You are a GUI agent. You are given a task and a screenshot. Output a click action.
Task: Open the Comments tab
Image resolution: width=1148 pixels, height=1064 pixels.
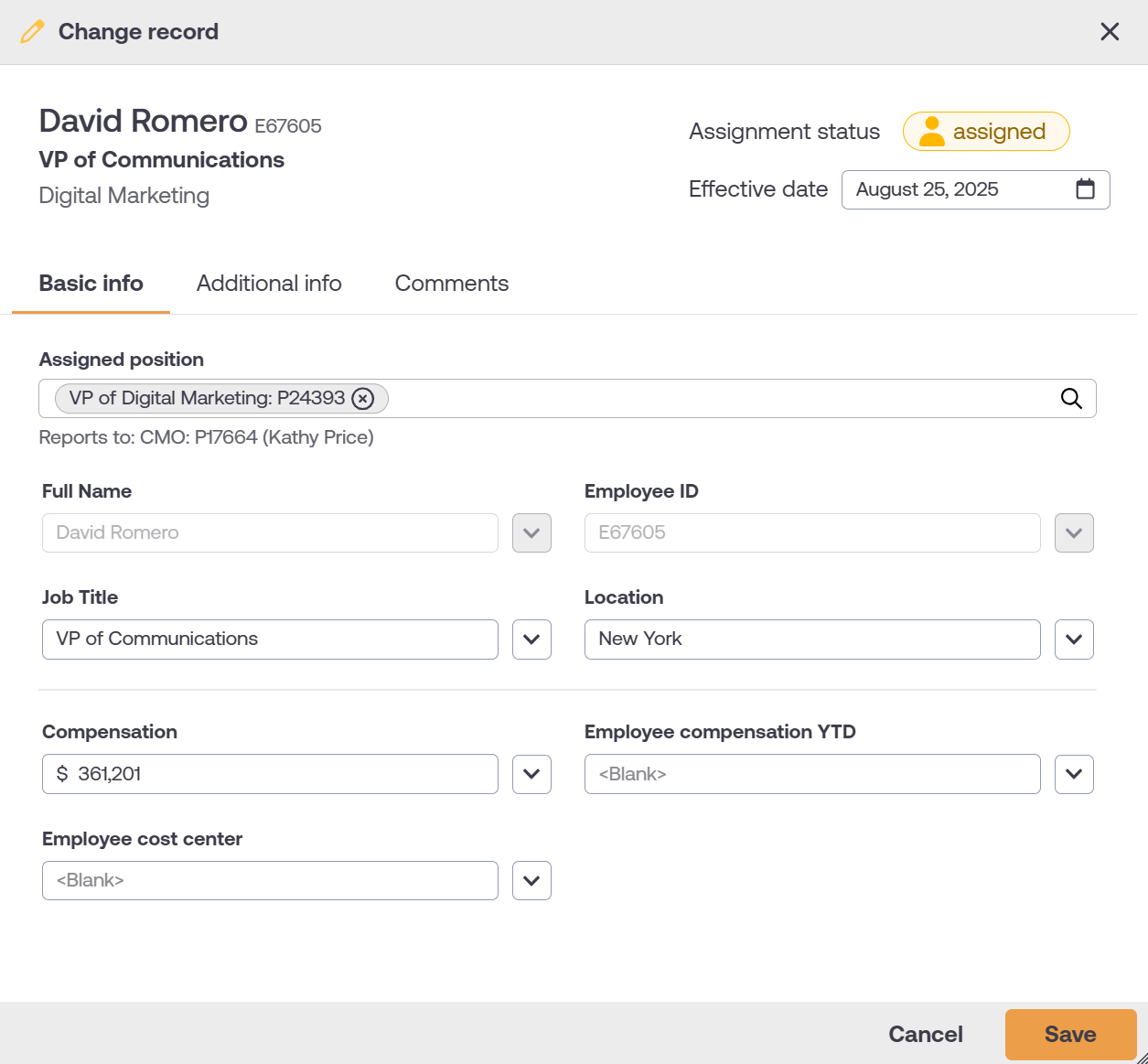coord(451,284)
